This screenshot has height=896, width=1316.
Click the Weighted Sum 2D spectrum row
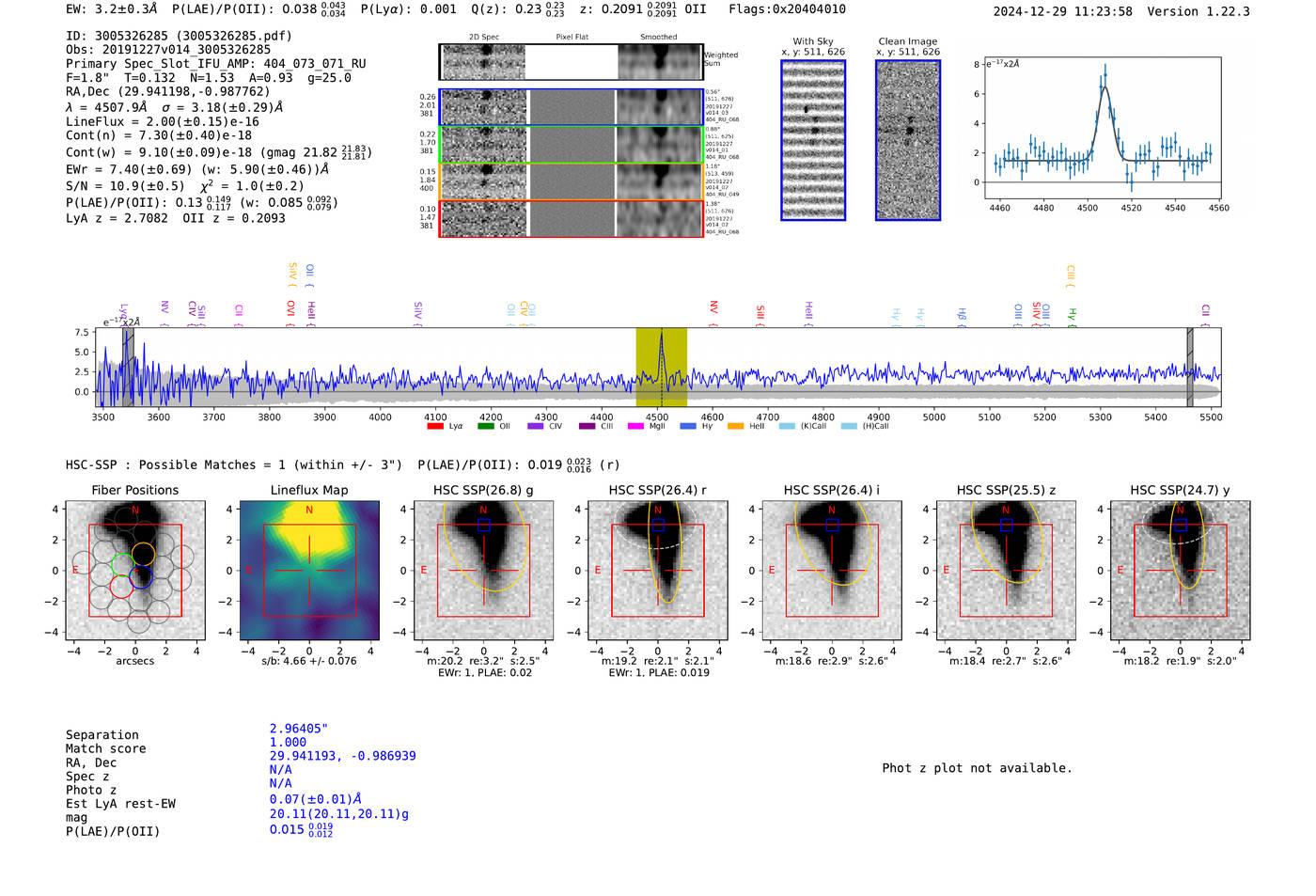click(x=571, y=62)
